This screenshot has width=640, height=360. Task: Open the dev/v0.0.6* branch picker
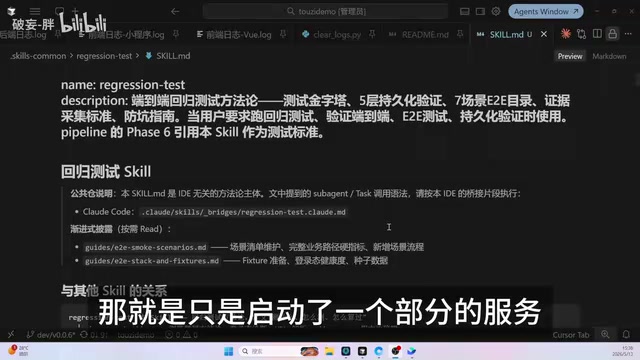click(51, 335)
